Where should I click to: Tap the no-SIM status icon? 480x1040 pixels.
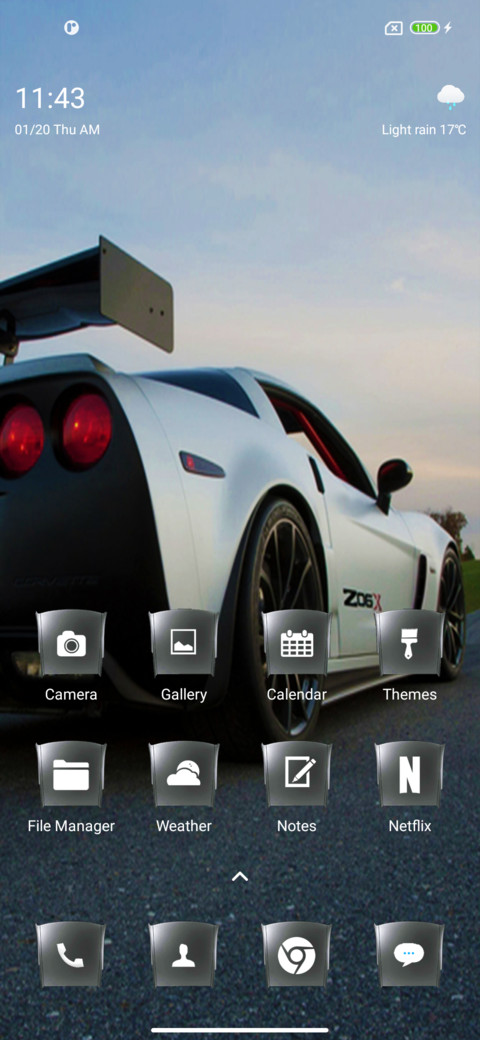(x=393, y=28)
